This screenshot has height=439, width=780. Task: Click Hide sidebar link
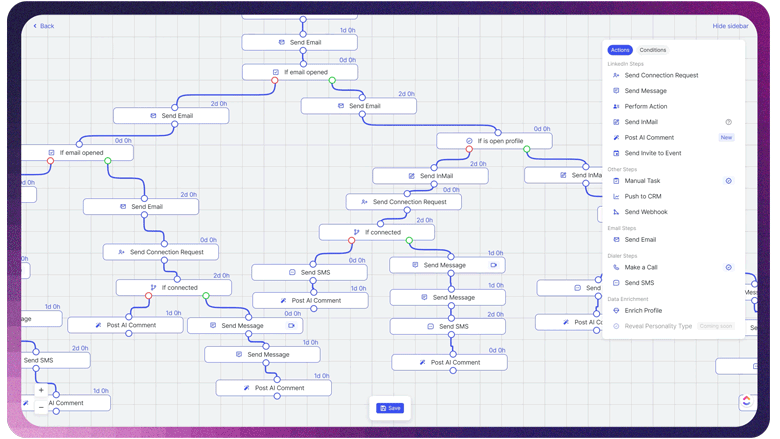(730, 26)
